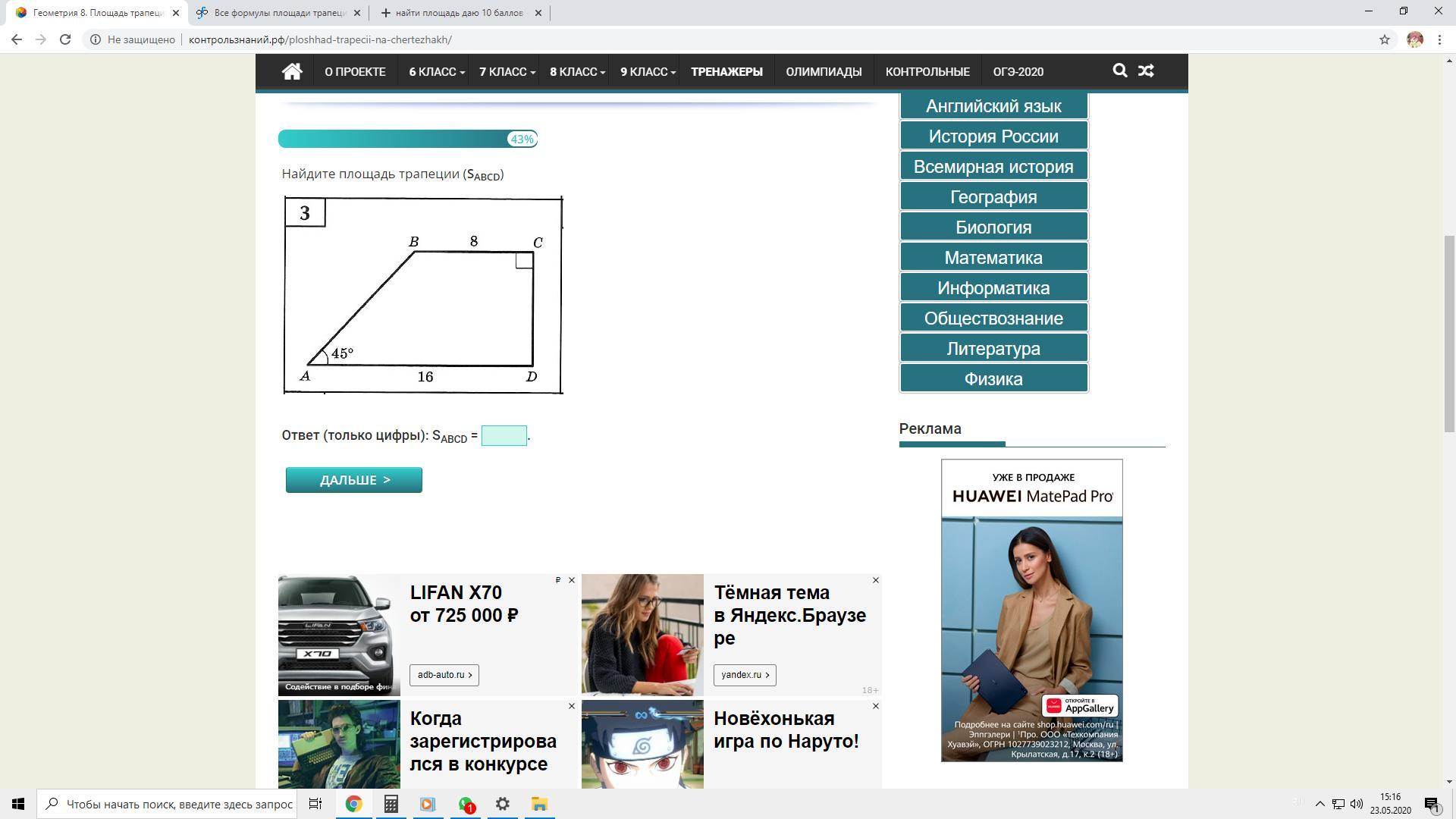
Task: Switch to 'Все формулы площади трапеции' tab
Action: point(279,13)
